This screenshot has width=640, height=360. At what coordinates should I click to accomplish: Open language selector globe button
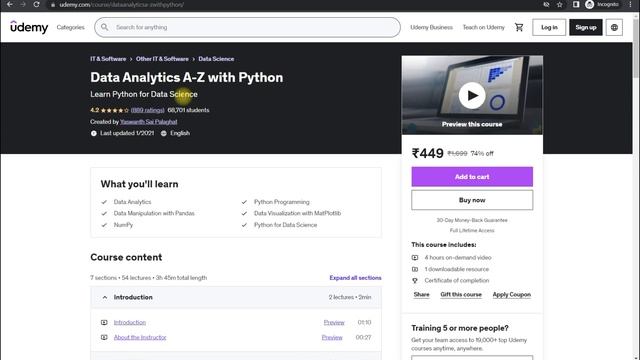614,27
